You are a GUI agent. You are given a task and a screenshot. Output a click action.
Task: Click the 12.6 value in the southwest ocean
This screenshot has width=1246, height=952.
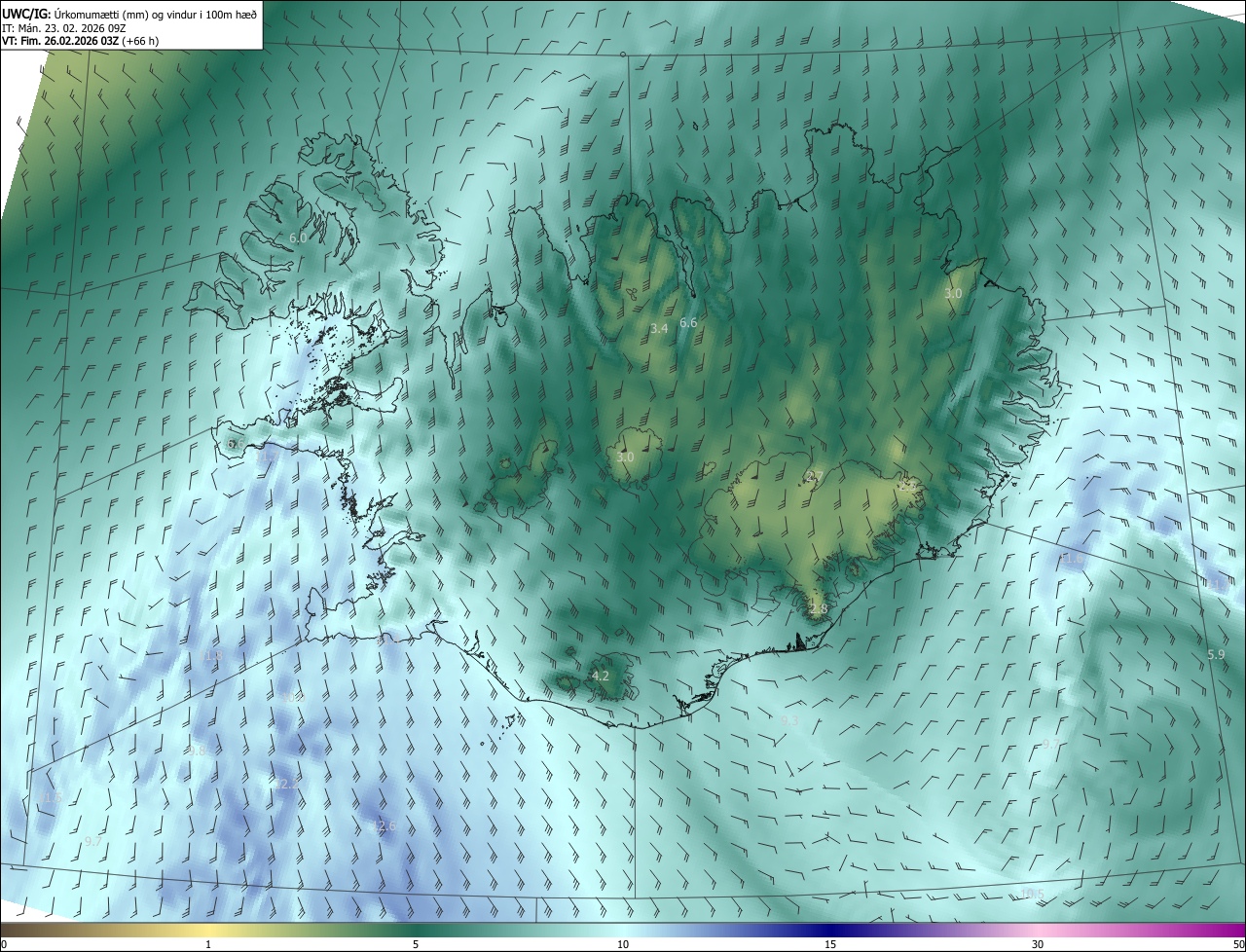pyautogui.click(x=385, y=825)
